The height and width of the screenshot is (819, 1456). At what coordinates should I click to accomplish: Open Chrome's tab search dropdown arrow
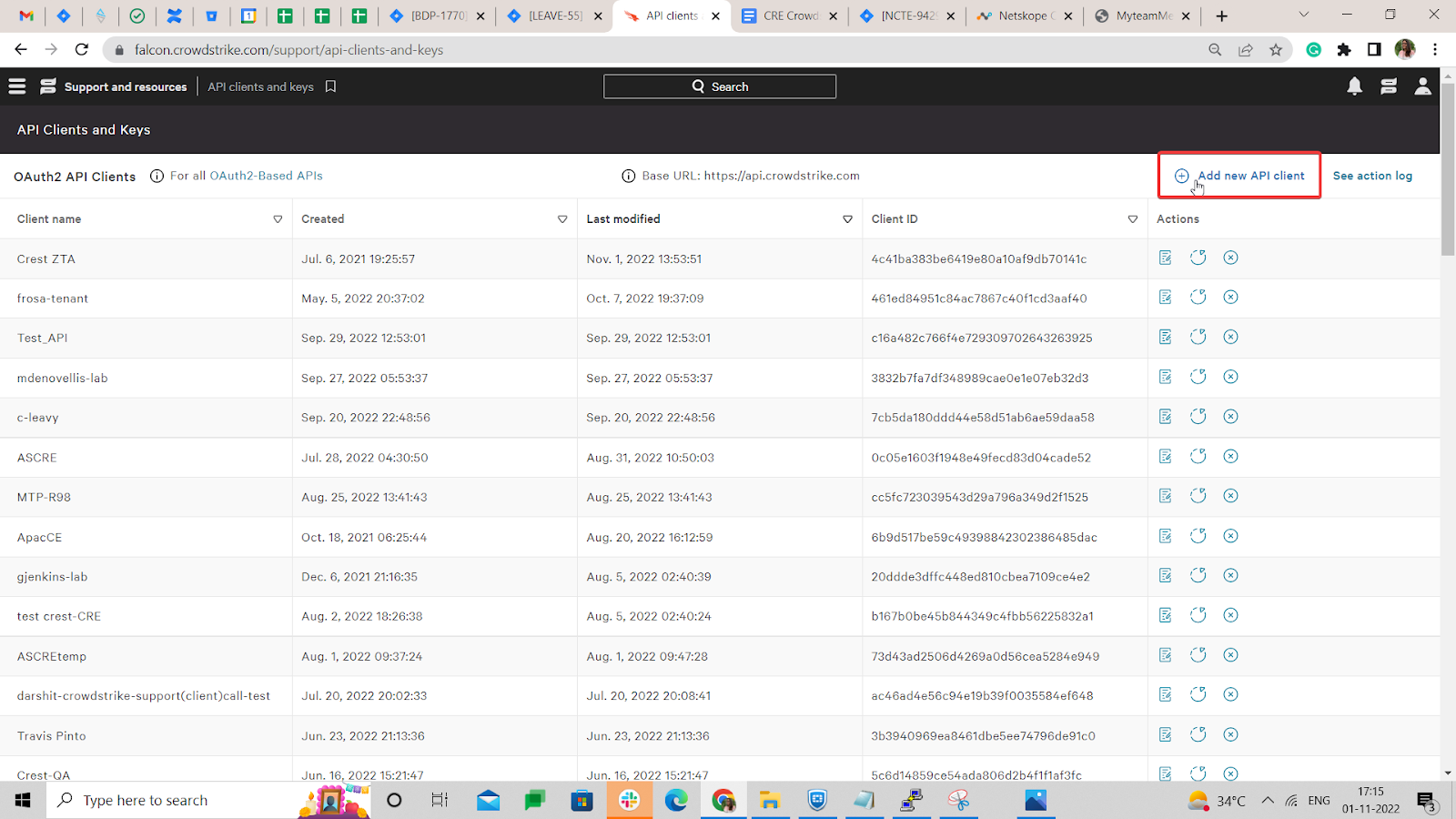1304,15
